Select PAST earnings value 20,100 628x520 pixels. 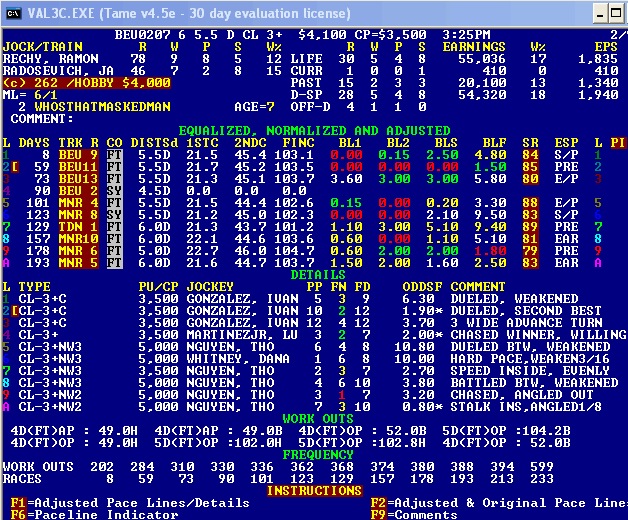tap(482, 83)
